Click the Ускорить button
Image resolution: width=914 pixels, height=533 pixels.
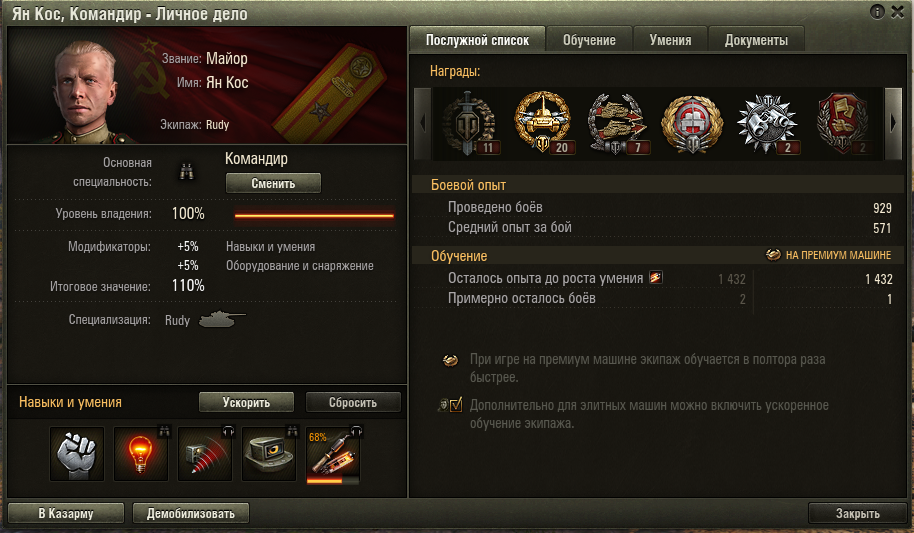pos(246,402)
